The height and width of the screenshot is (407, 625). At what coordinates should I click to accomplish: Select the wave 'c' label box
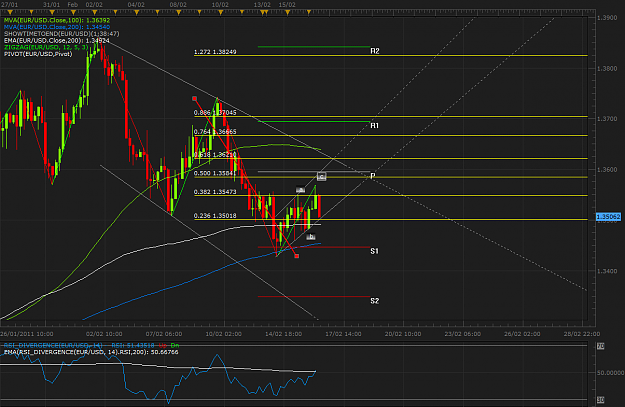pos(322,176)
